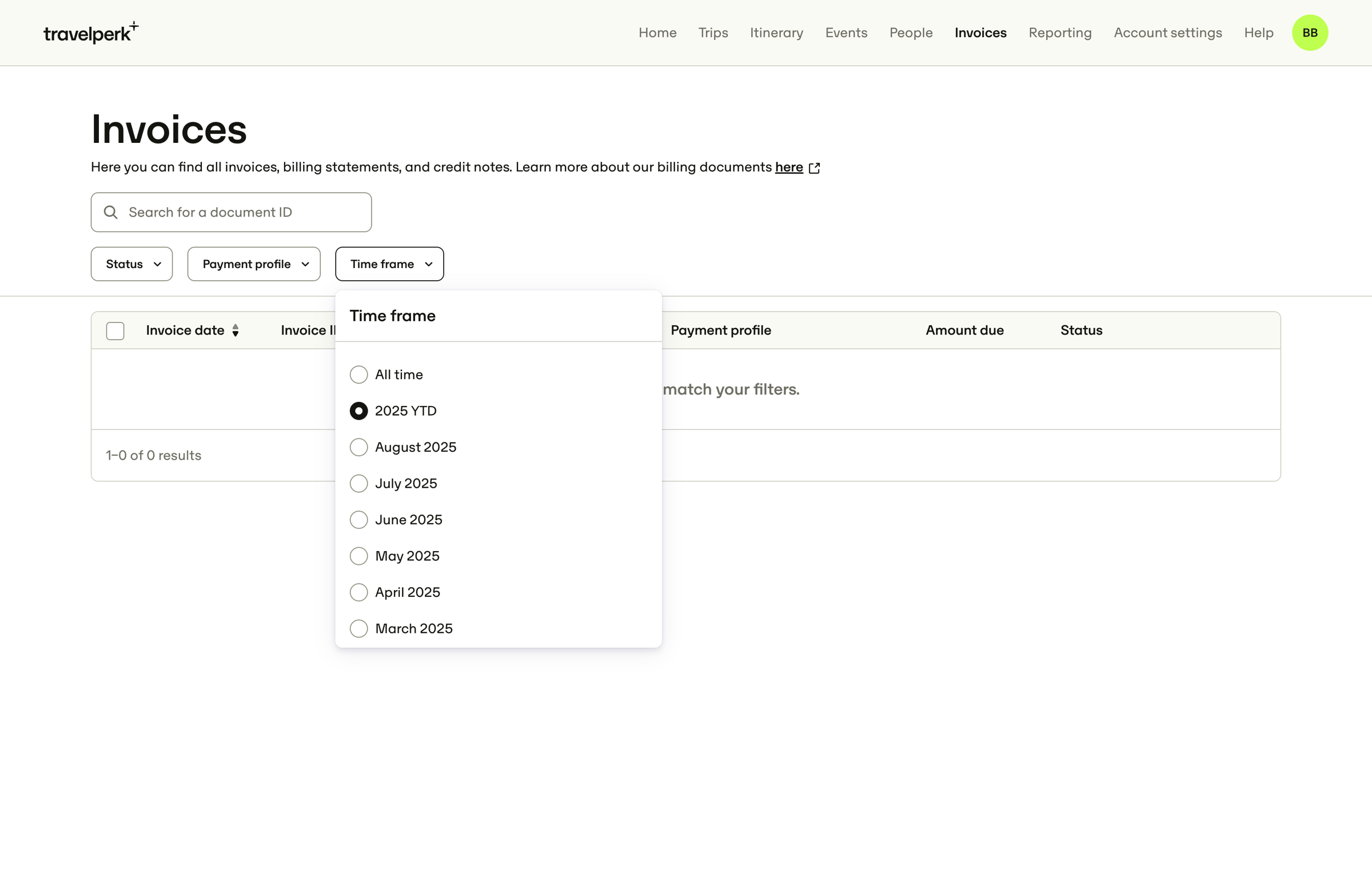Open the Status filter dropdown
The width and height of the screenshot is (1372, 869).
[131, 264]
